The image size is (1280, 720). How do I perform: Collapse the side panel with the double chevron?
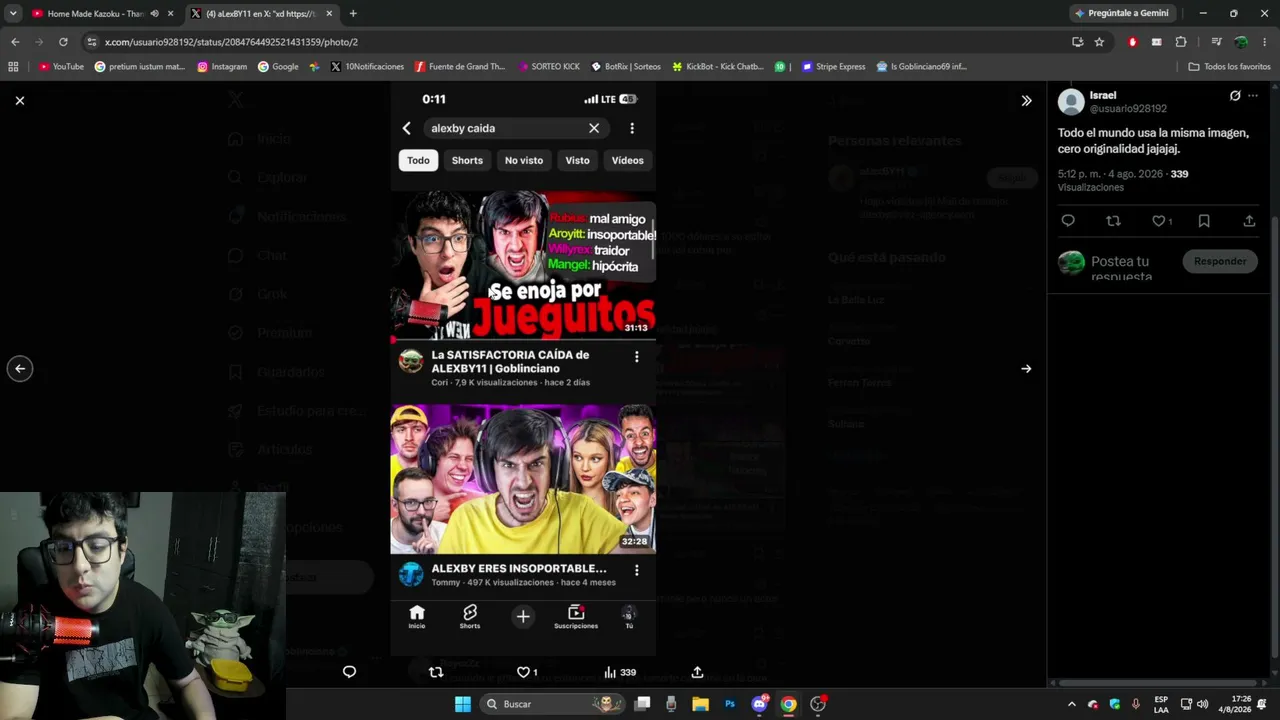coord(1026,100)
